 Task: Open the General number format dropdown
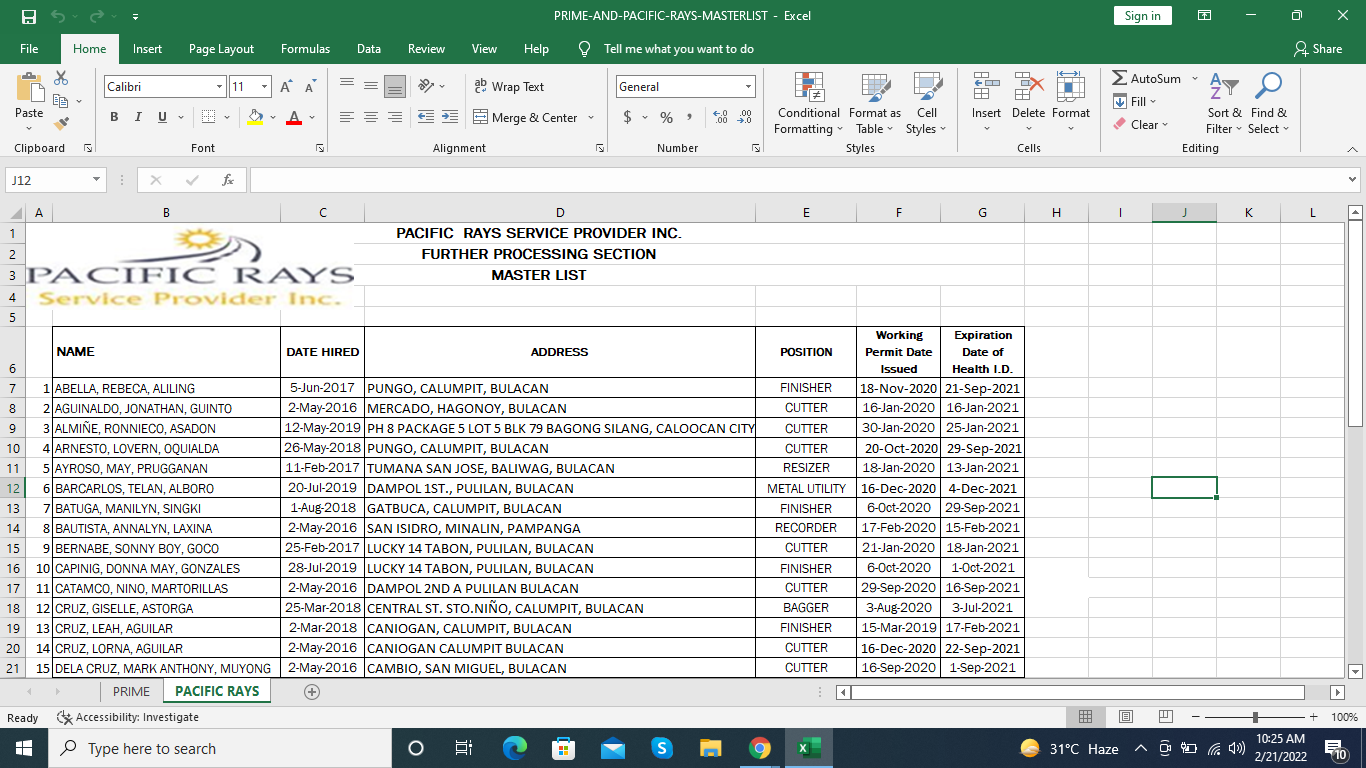748,87
